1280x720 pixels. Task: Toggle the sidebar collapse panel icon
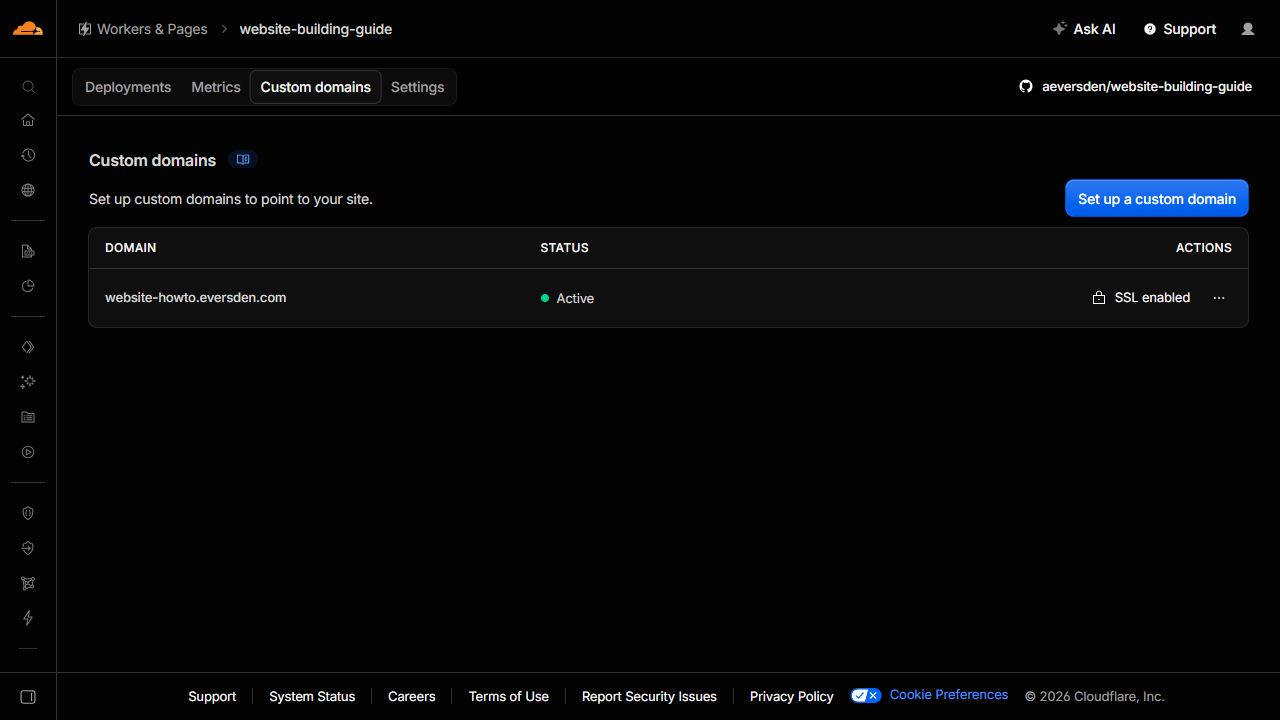tap(28, 697)
